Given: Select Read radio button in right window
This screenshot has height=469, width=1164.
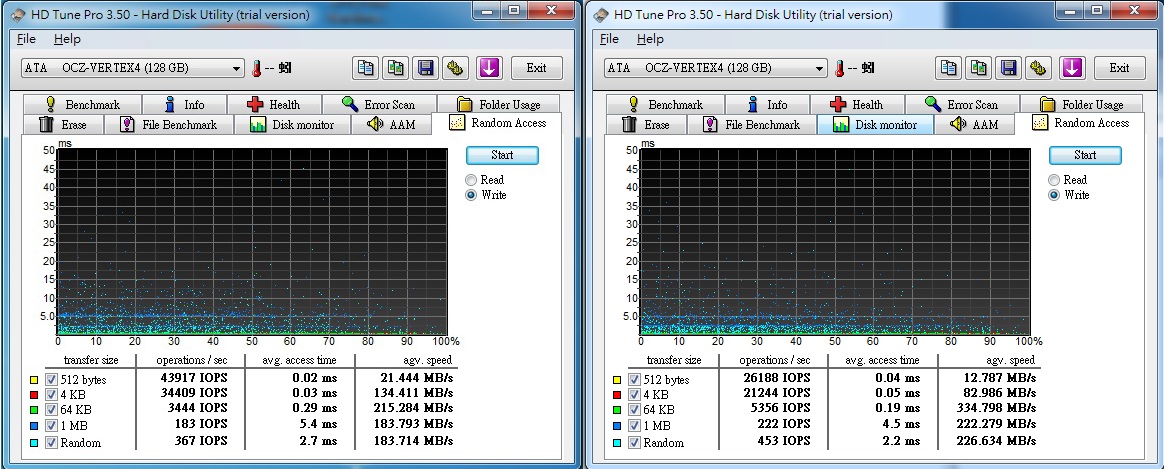Looking at the screenshot, I should (x=1053, y=180).
